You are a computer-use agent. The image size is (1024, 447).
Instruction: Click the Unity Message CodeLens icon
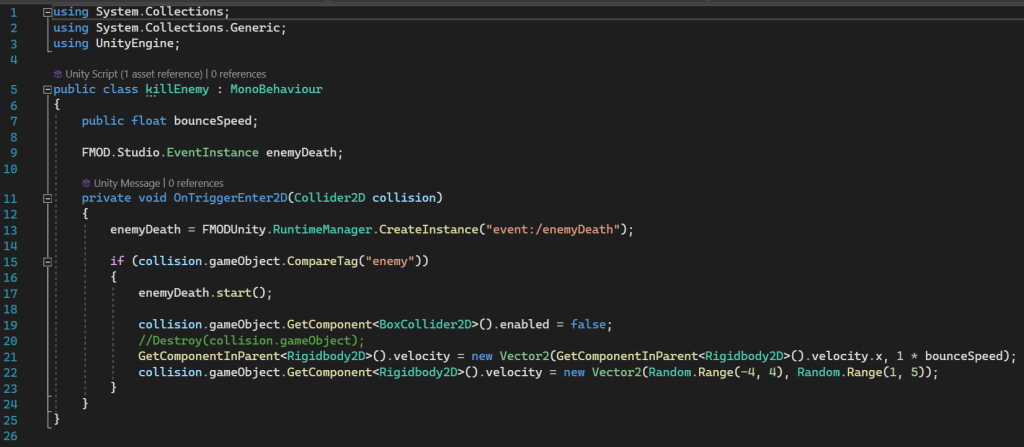pos(87,183)
